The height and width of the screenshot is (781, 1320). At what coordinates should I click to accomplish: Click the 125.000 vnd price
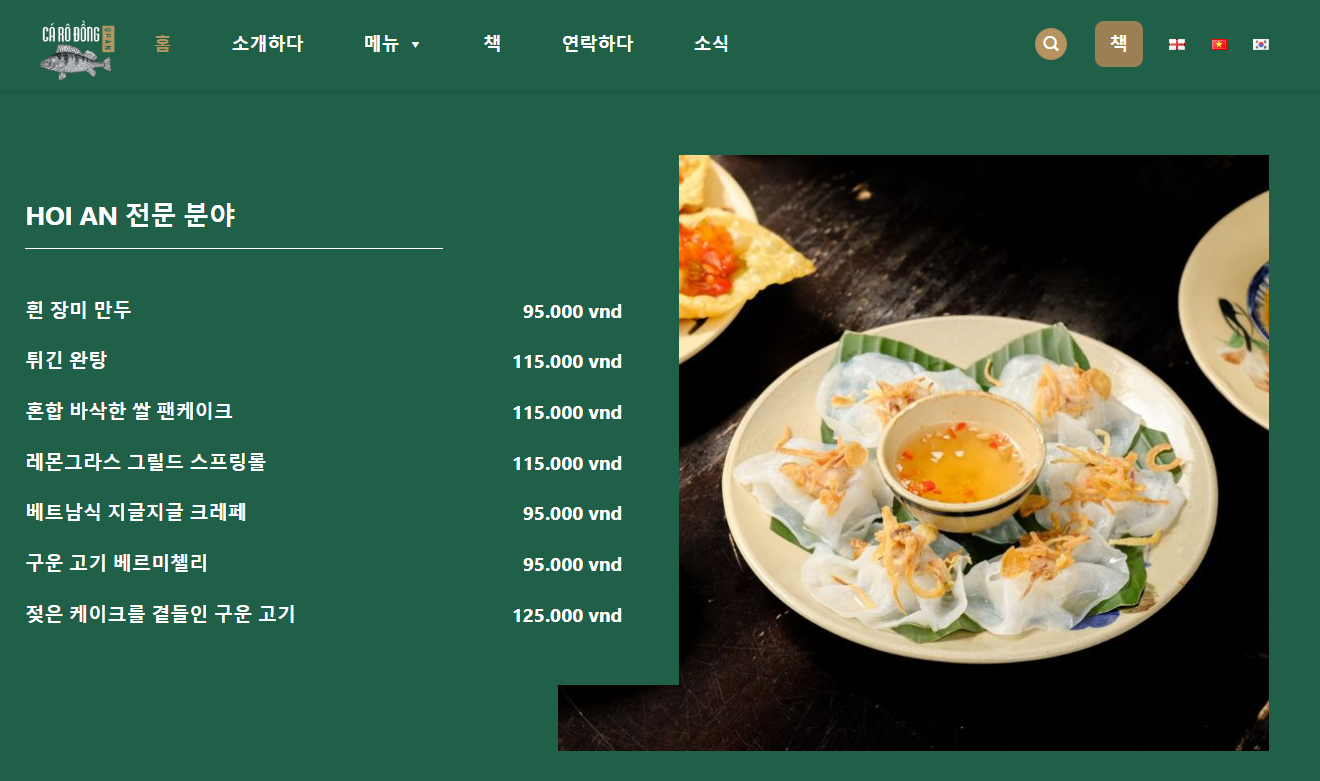point(567,615)
